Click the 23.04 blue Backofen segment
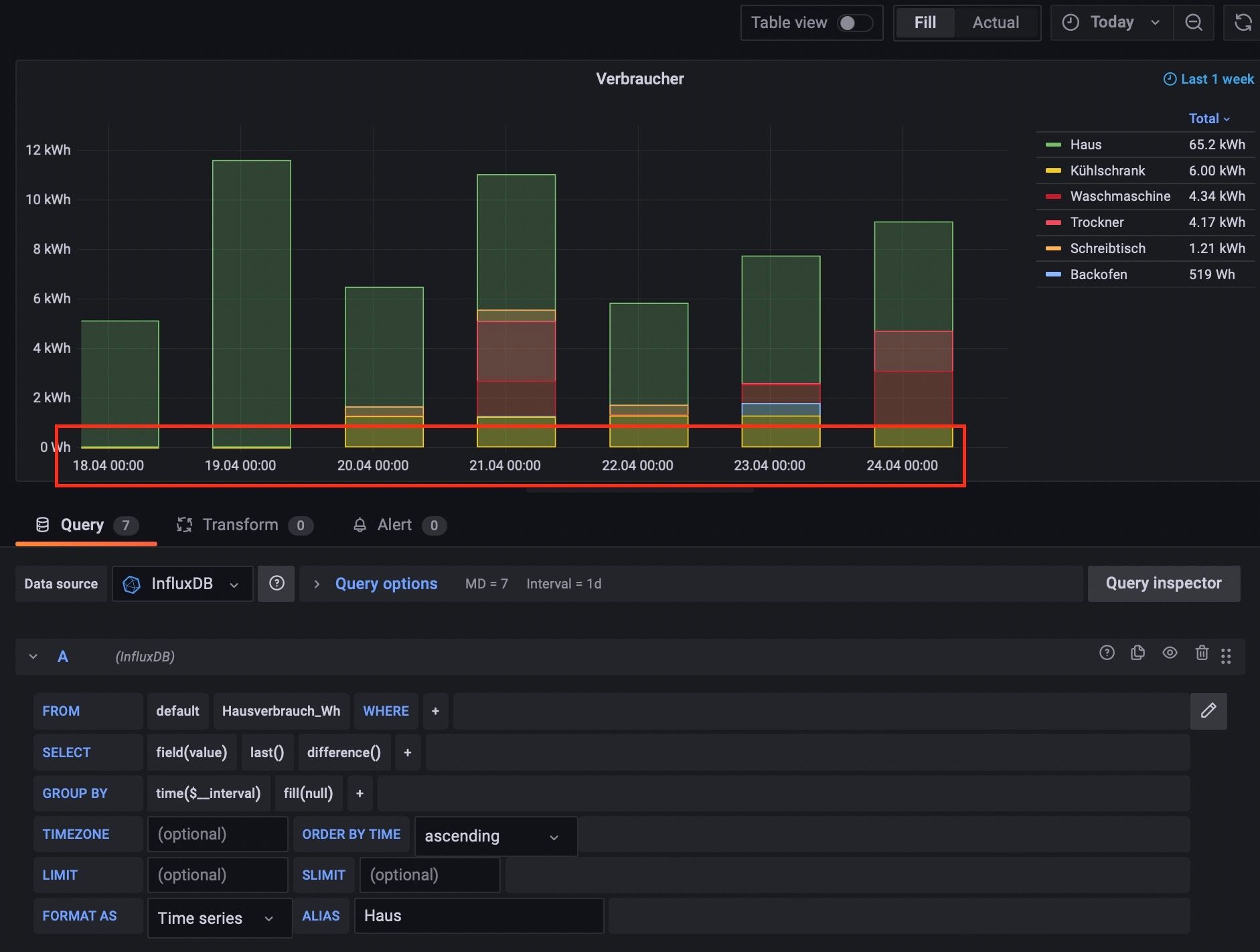1260x952 pixels. coord(781,410)
